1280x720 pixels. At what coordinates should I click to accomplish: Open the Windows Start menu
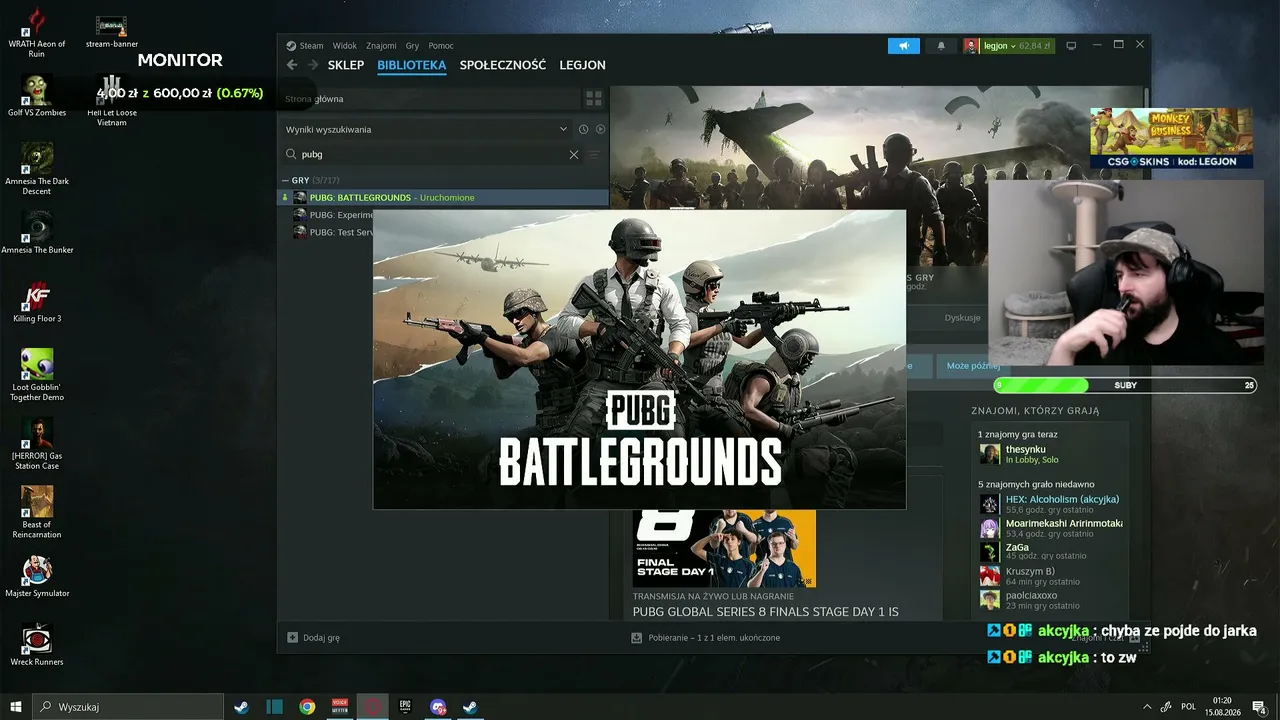pyautogui.click(x=15, y=707)
